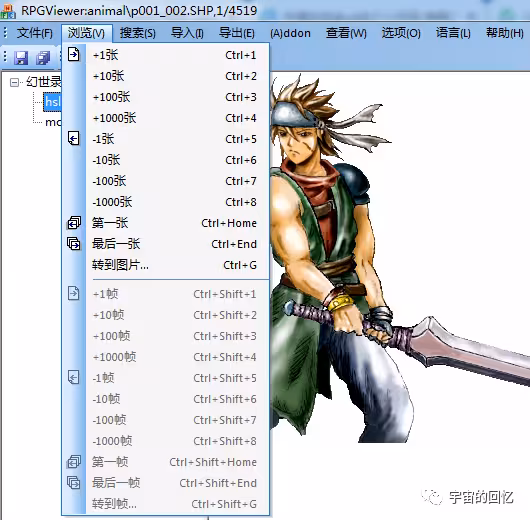Collapse the 幻世录 tree node

(14, 82)
